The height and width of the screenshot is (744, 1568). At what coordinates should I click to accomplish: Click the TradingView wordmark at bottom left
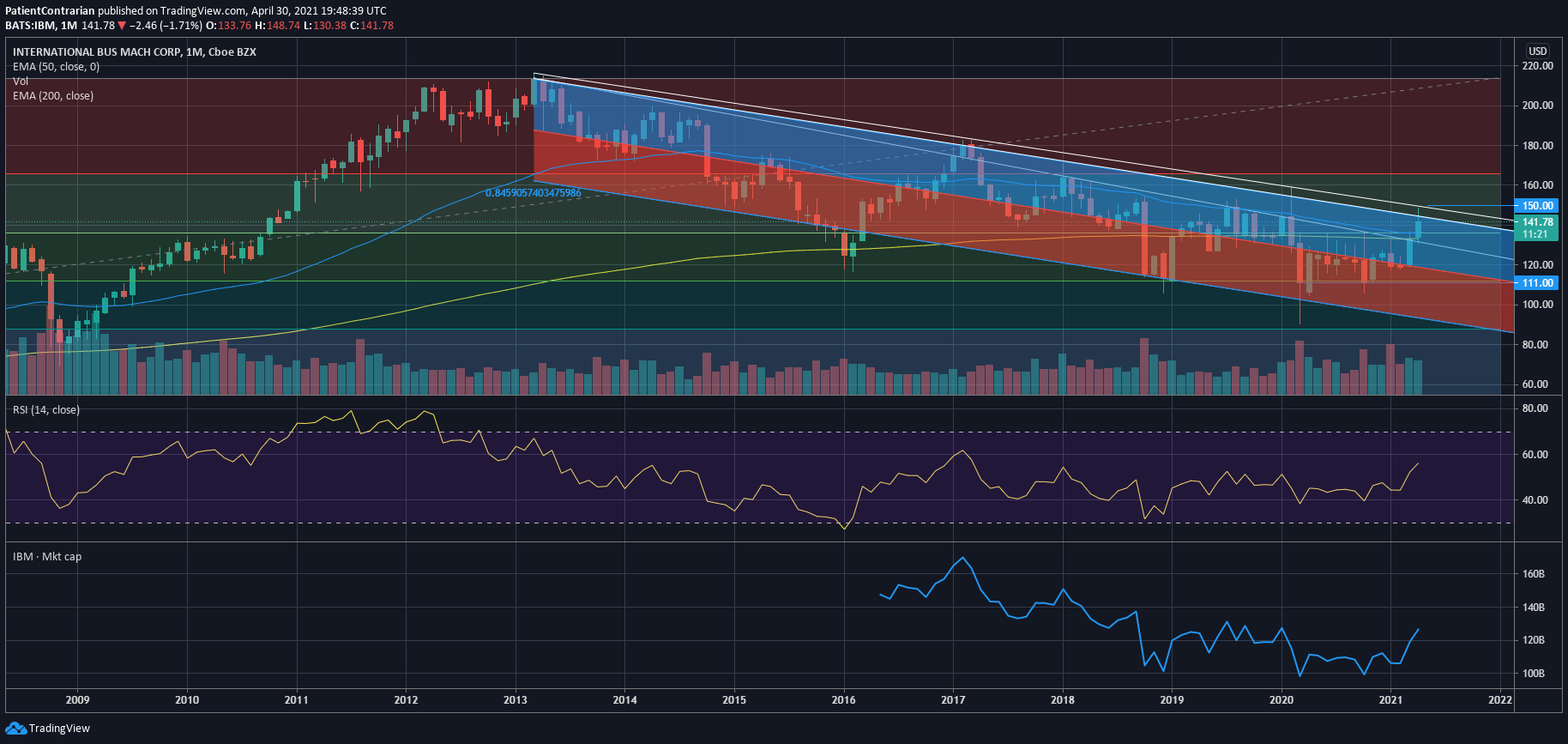click(59, 729)
